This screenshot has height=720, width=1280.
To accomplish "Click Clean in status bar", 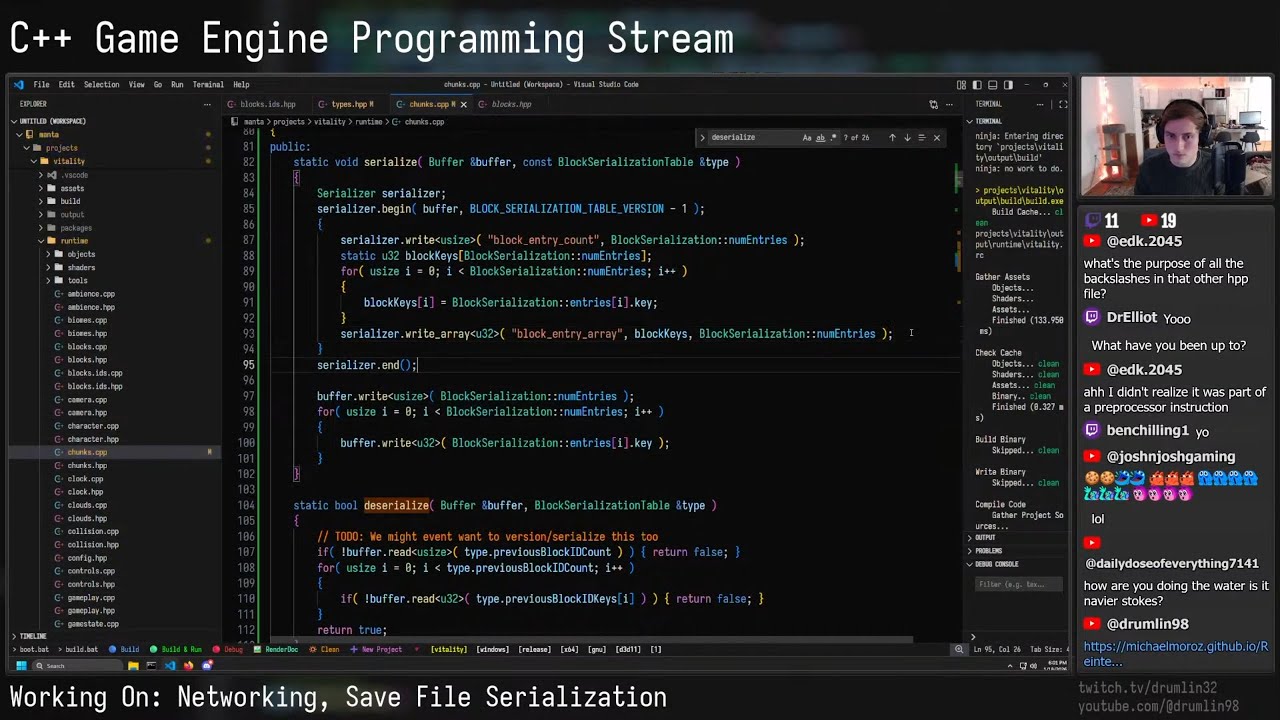I will 324,649.
